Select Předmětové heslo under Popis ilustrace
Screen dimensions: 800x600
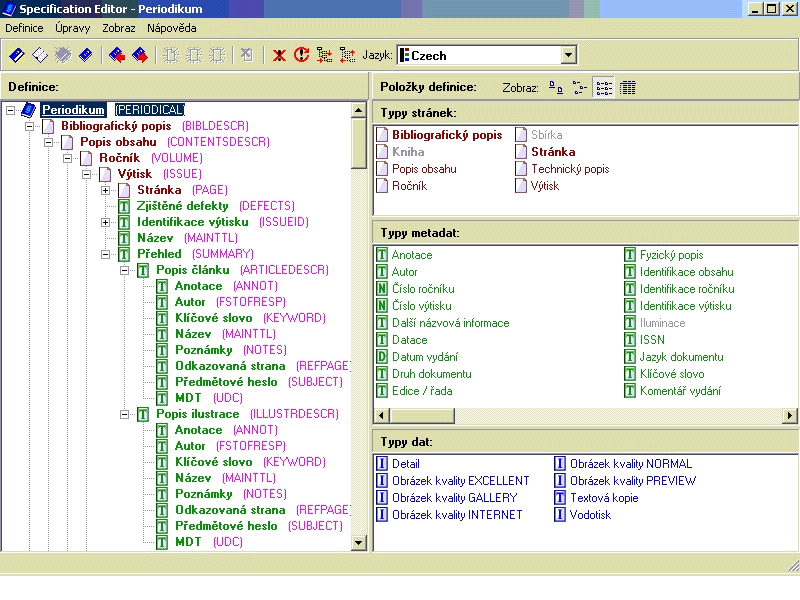pos(226,526)
